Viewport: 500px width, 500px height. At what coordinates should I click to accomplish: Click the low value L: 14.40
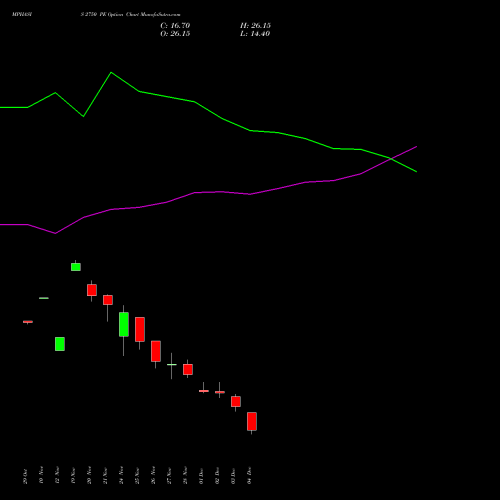click(x=255, y=33)
